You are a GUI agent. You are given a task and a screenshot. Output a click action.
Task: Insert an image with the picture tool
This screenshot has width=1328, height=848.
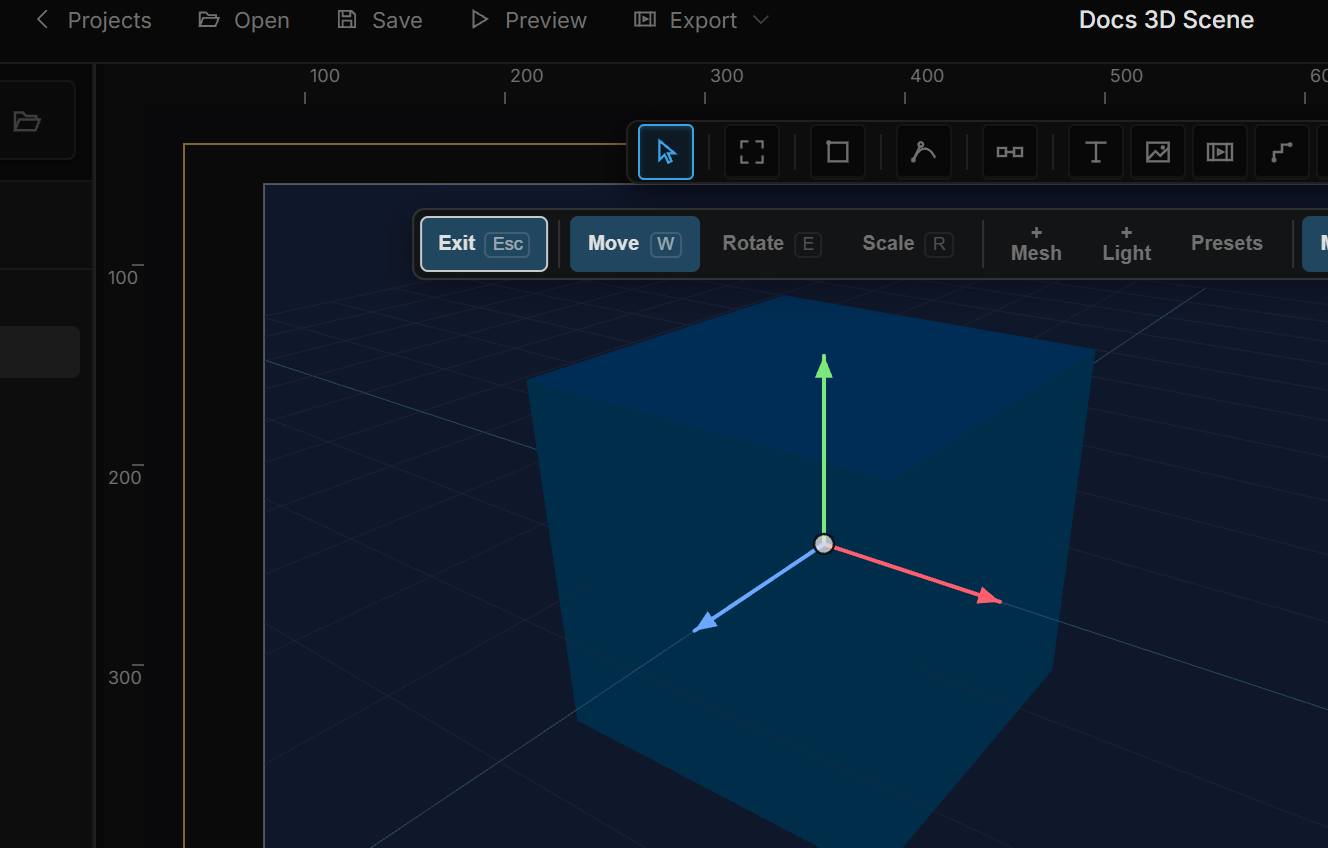(x=1158, y=152)
